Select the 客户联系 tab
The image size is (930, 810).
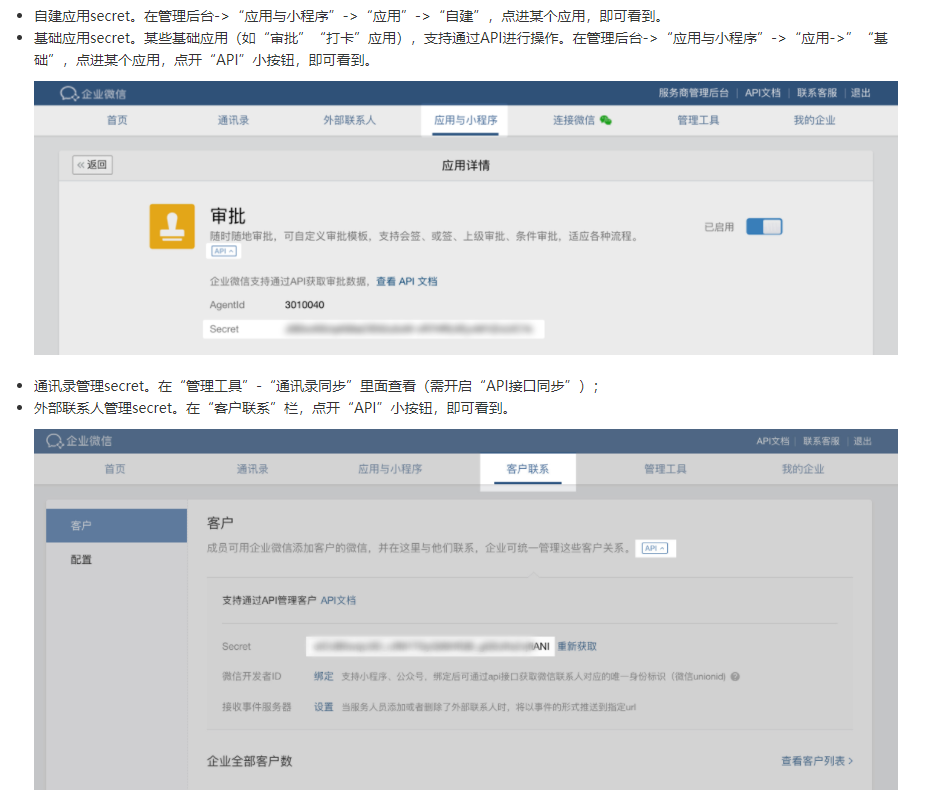coord(528,469)
